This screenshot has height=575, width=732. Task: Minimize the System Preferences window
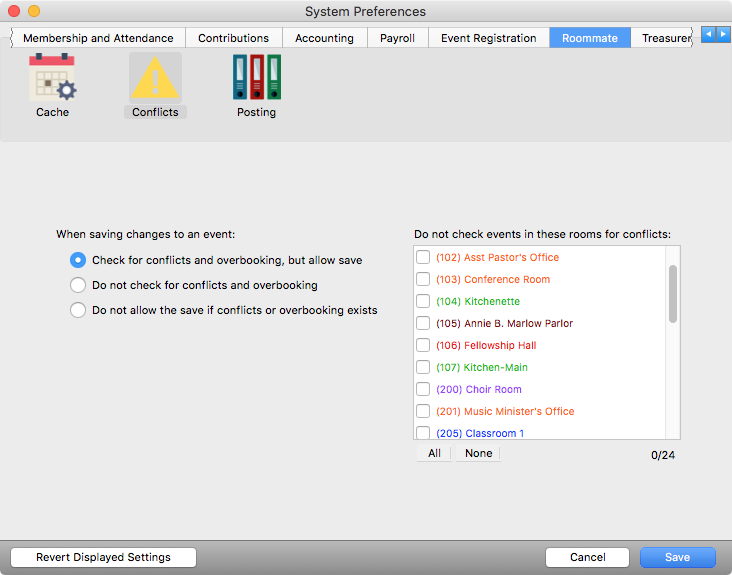click(34, 11)
